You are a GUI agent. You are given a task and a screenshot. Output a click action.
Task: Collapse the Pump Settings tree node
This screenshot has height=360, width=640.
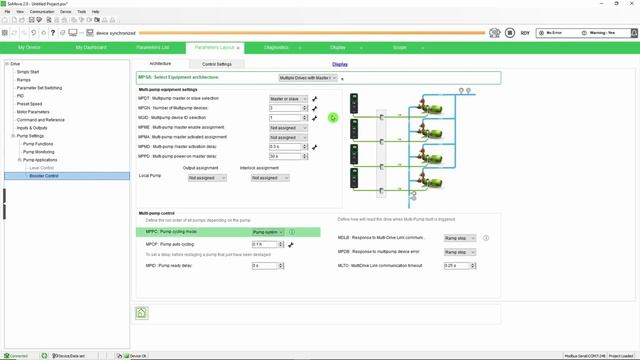(13, 136)
